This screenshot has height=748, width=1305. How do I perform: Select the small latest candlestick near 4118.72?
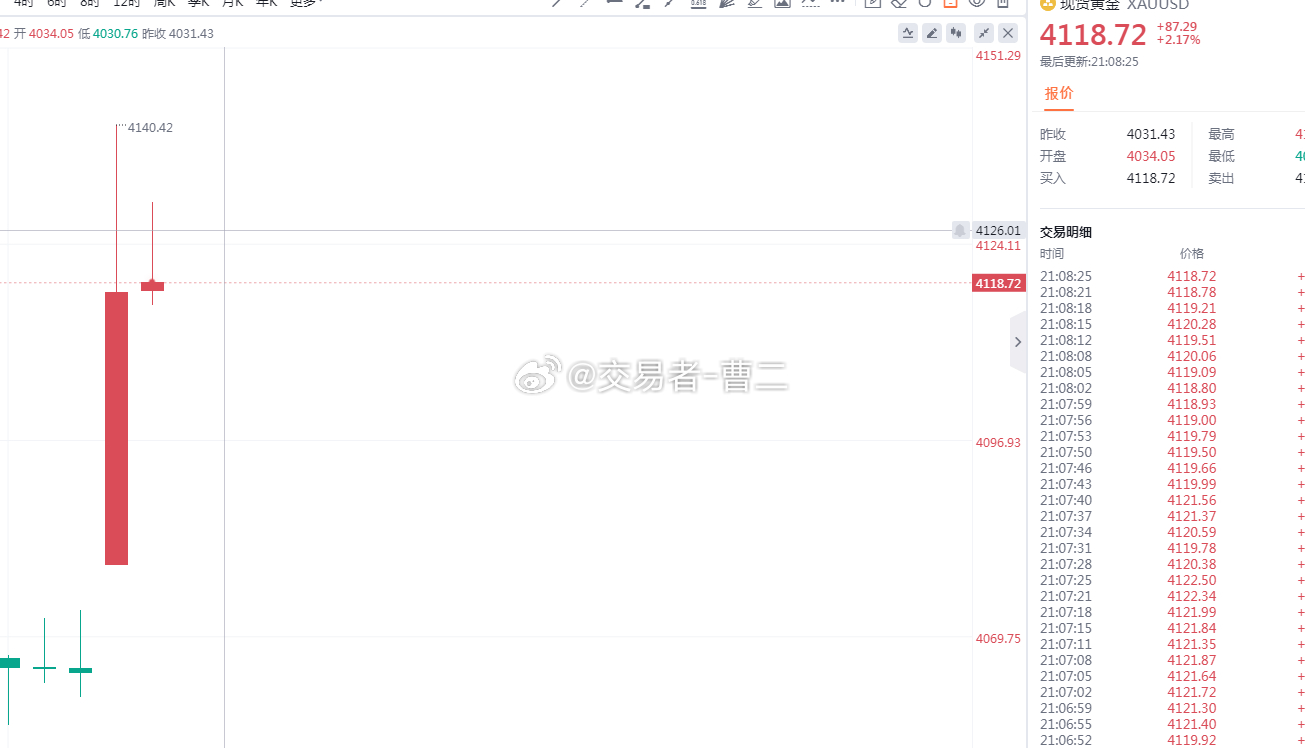click(x=152, y=286)
